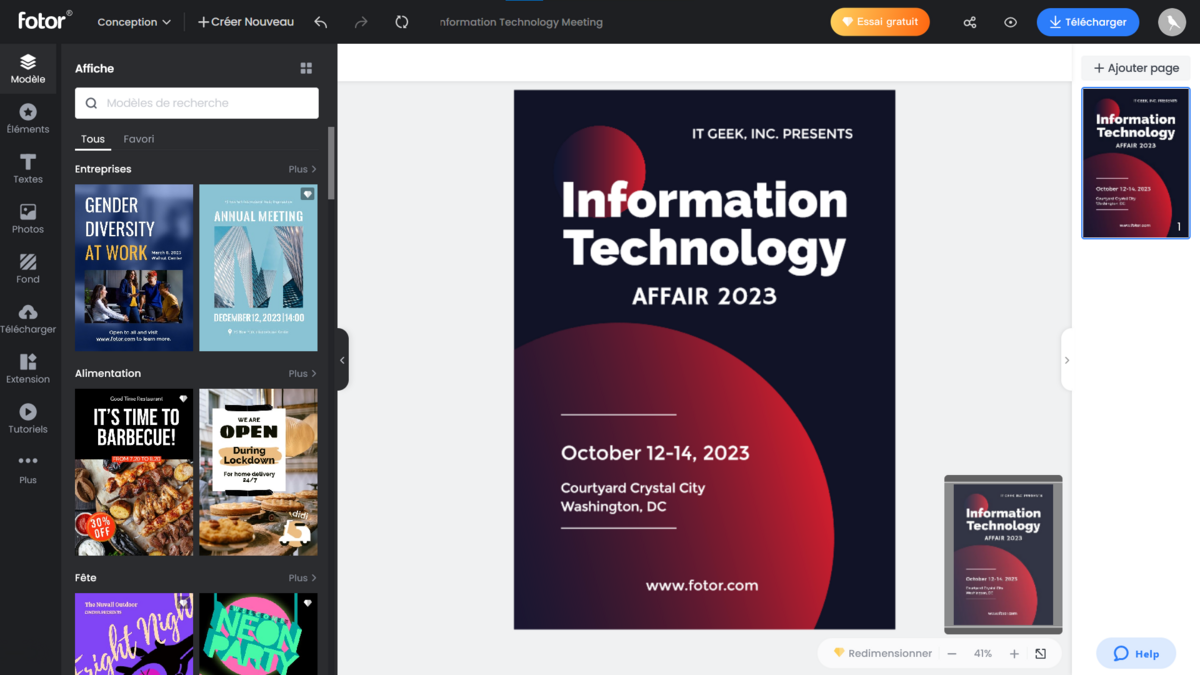The image size is (1200, 675).
Task: Click the fit-to-screen icon
Action: click(1041, 654)
